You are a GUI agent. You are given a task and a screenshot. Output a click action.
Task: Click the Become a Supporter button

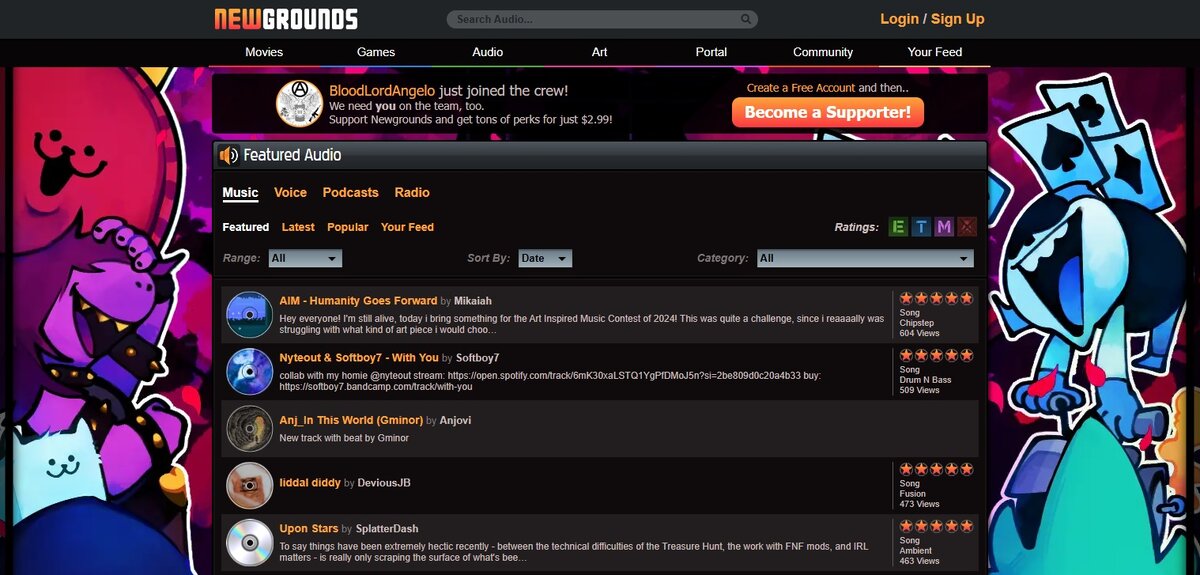tap(828, 112)
